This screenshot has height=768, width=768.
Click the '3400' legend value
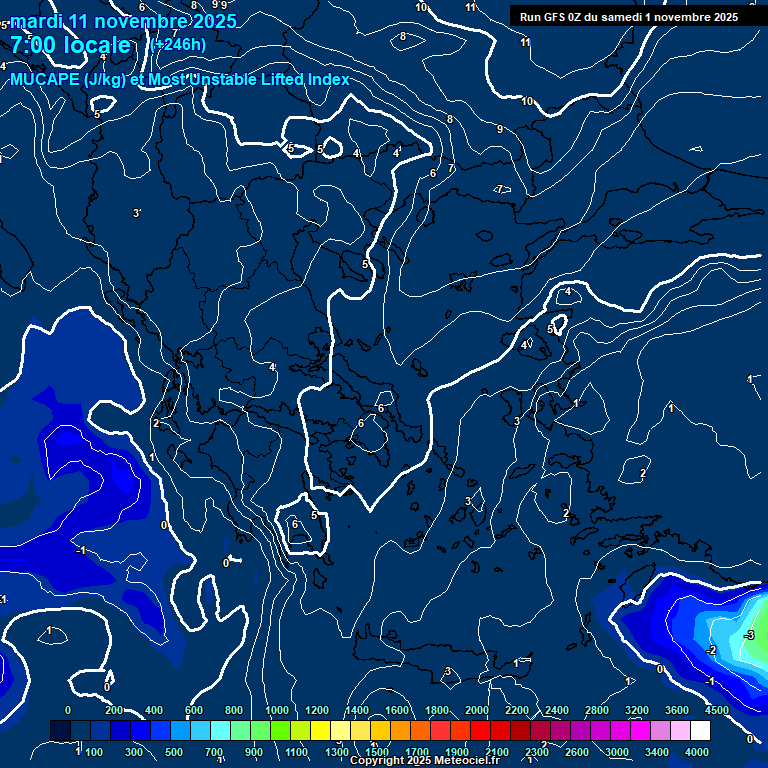pyautogui.click(x=657, y=752)
